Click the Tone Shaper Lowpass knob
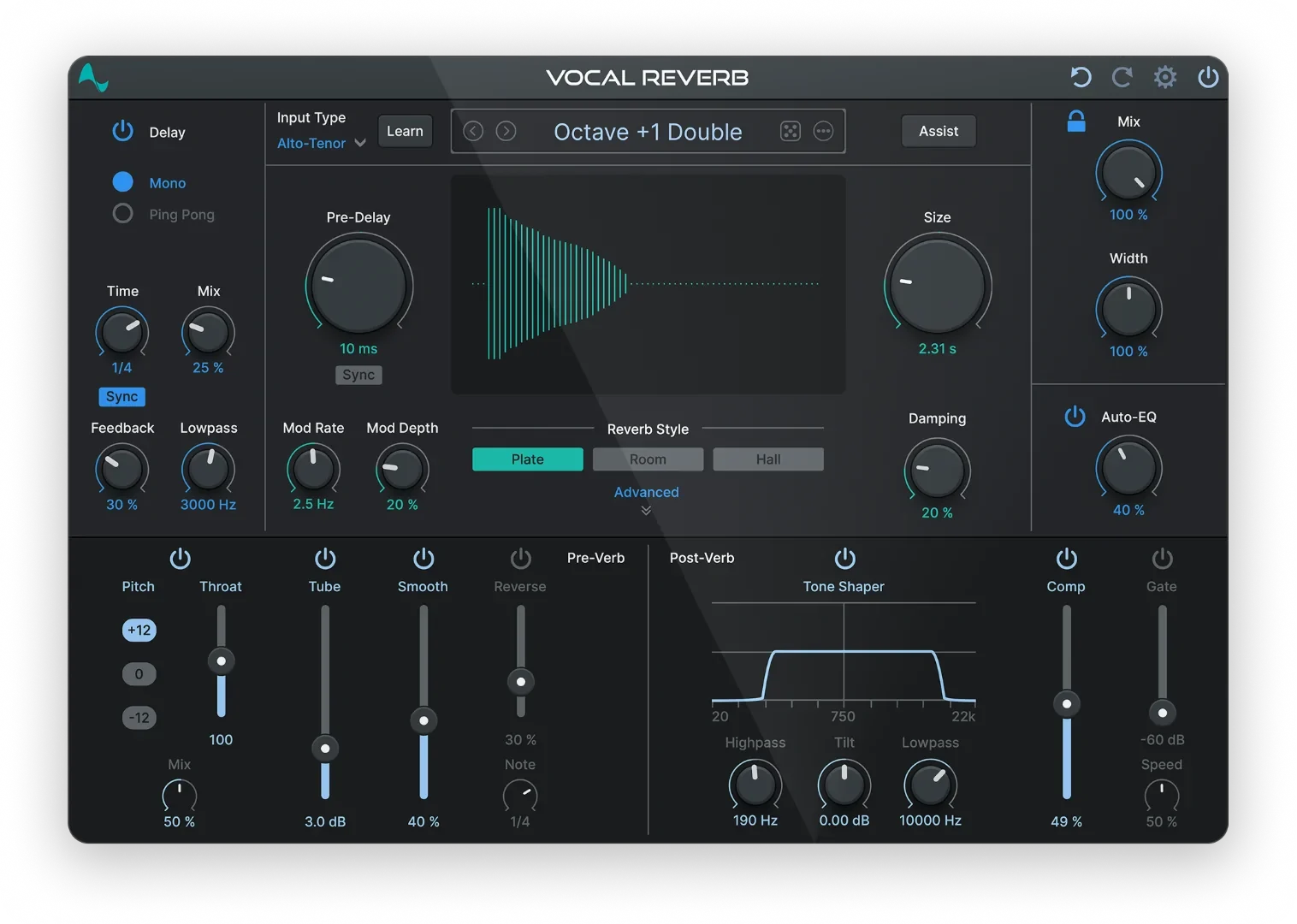Viewport: 1297px width, 924px height. tap(930, 785)
